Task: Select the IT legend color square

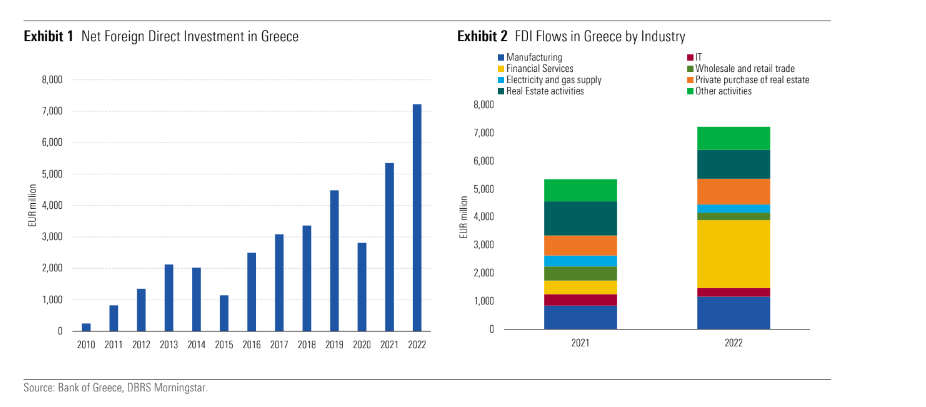Action: (x=677, y=58)
